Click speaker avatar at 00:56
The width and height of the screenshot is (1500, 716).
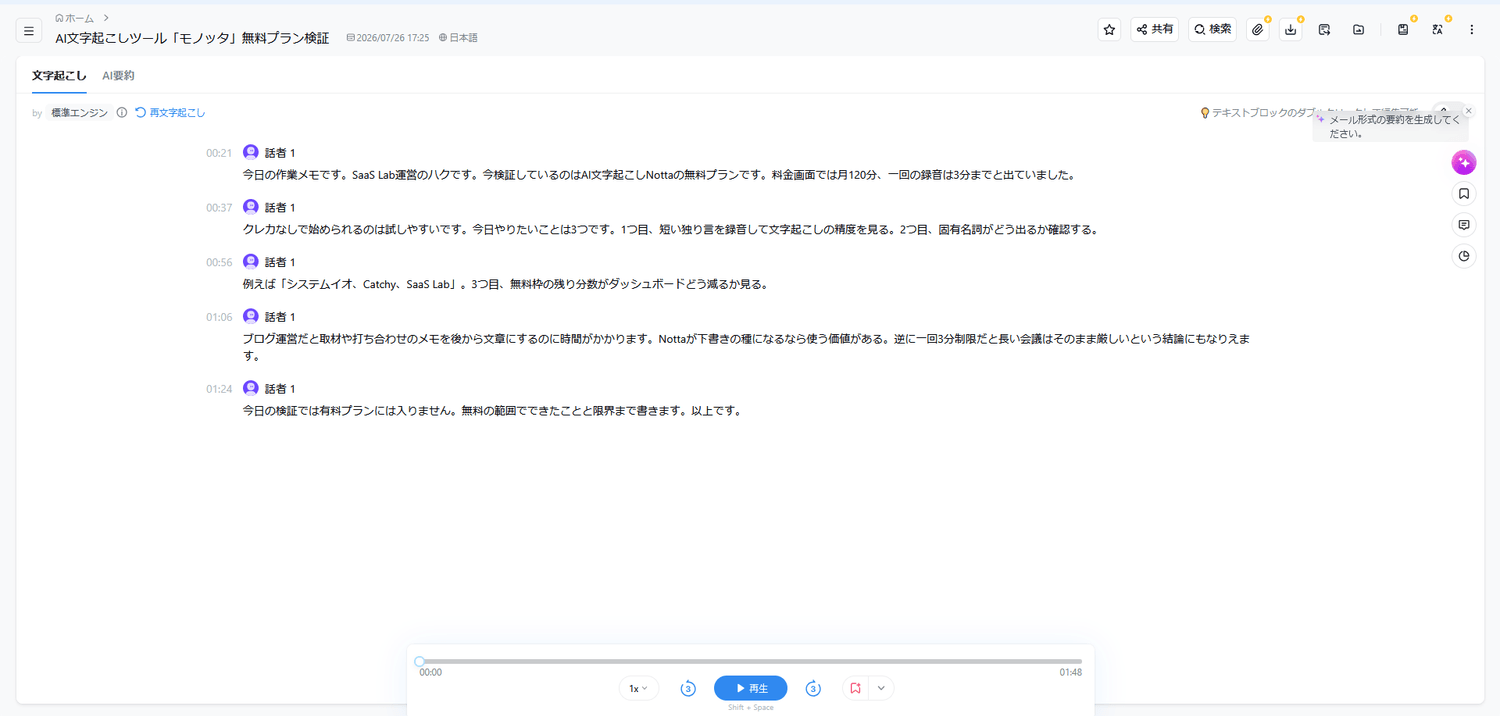tap(251, 261)
